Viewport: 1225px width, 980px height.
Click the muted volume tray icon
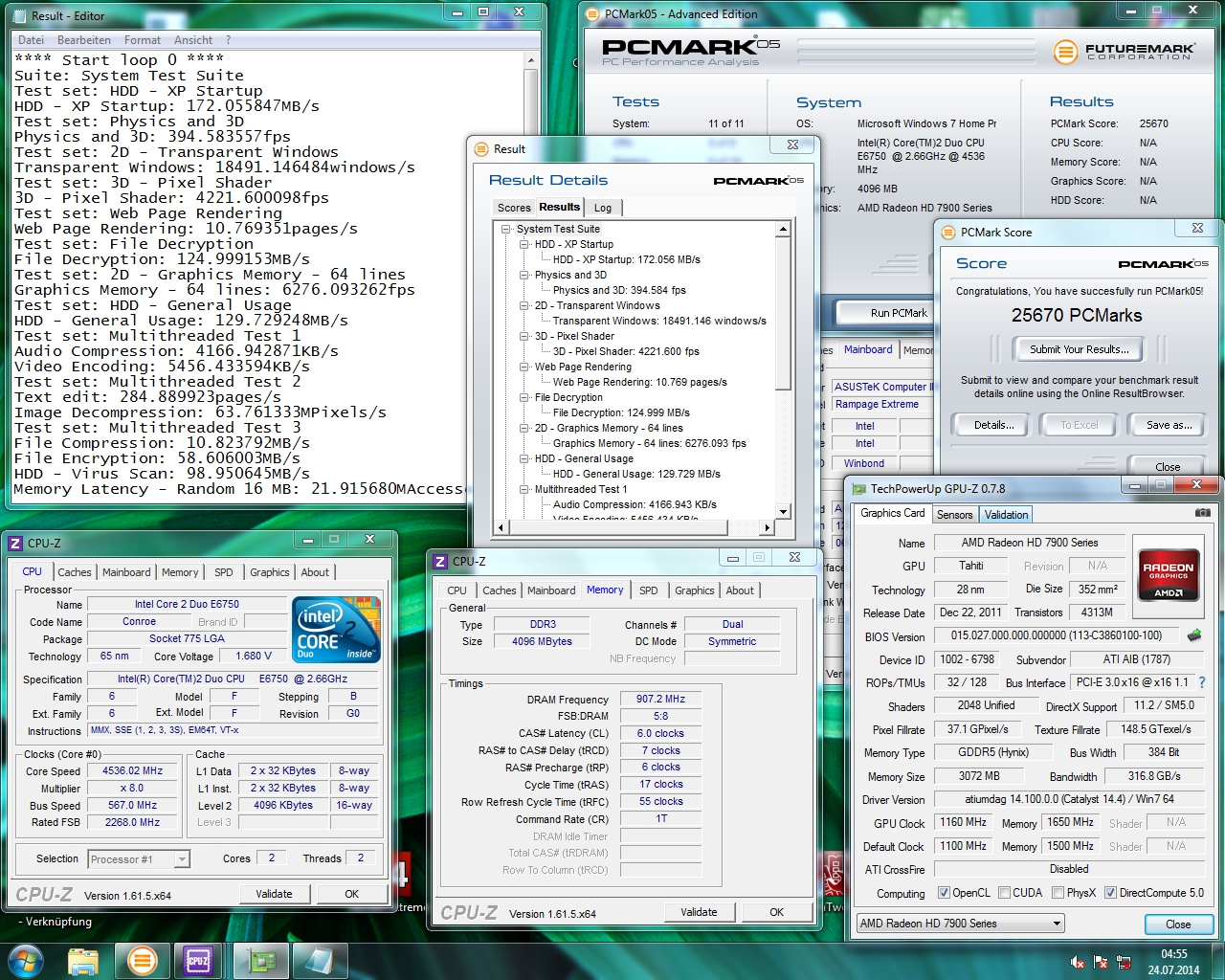tap(1078, 962)
